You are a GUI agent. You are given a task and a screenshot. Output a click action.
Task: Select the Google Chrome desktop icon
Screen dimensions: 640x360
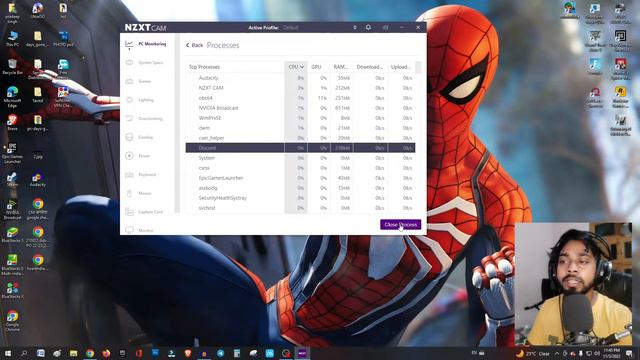(x=12, y=321)
